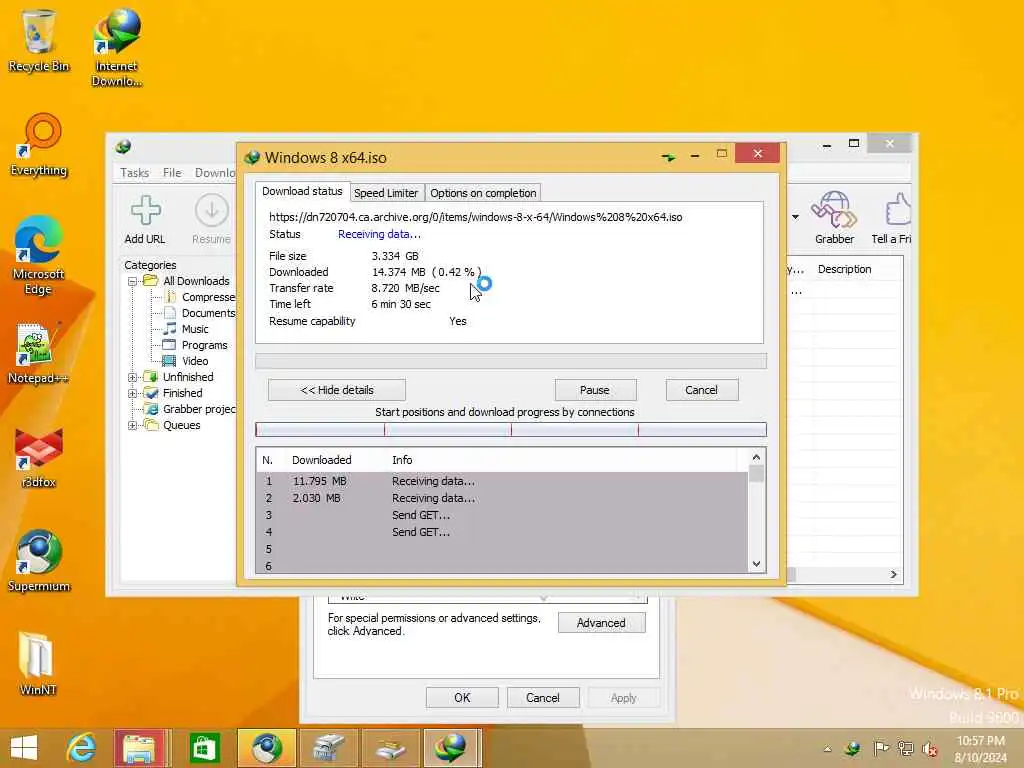The height and width of the screenshot is (768, 1024).
Task: Click the download URL text
Action: pyautogui.click(x=475, y=217)
